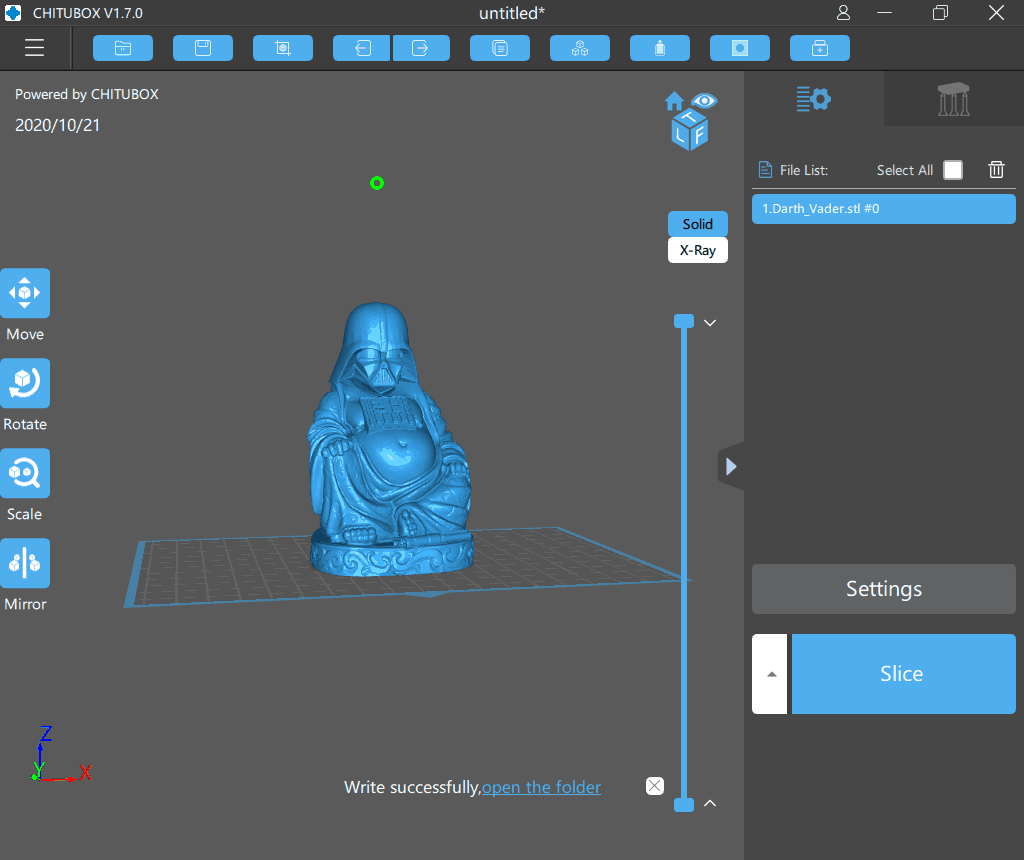Viewport: 1024px width, 860px height.
Task: Click the File List document icon
Action: (x=765, y=170)
